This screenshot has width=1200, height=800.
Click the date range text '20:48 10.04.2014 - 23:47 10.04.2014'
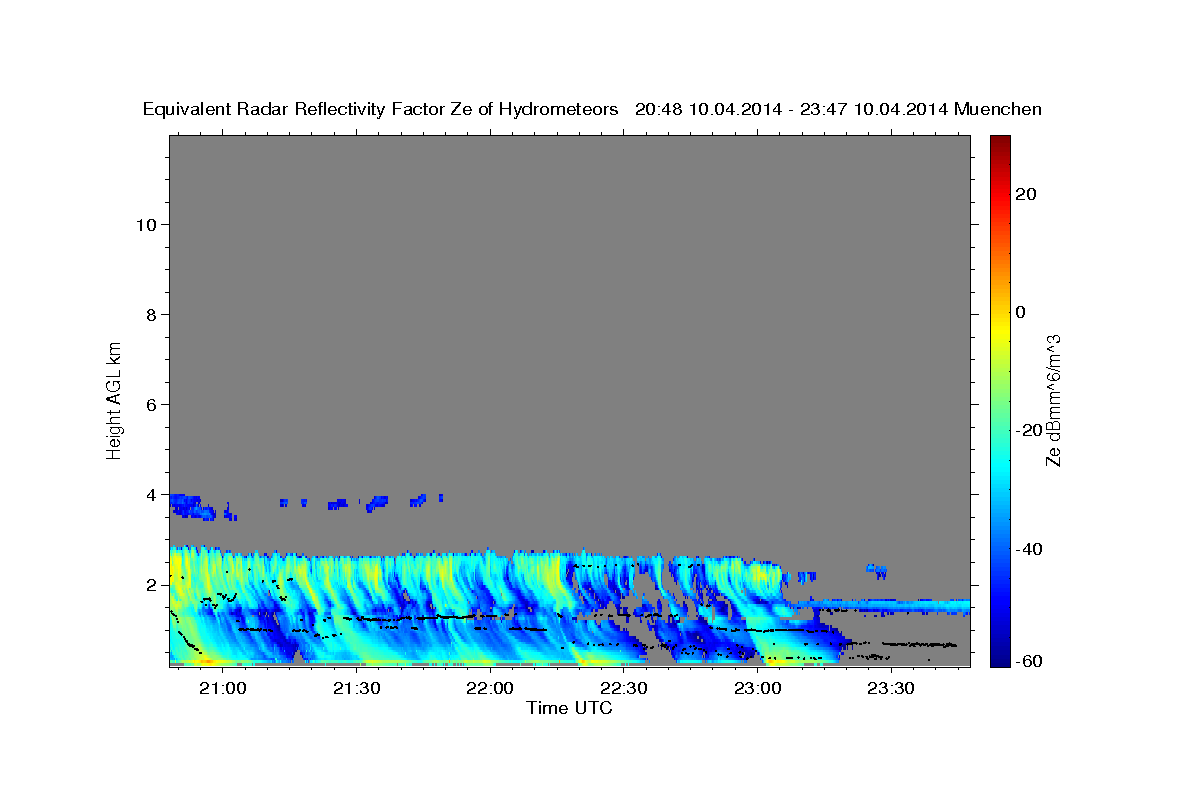click(791, 110)
